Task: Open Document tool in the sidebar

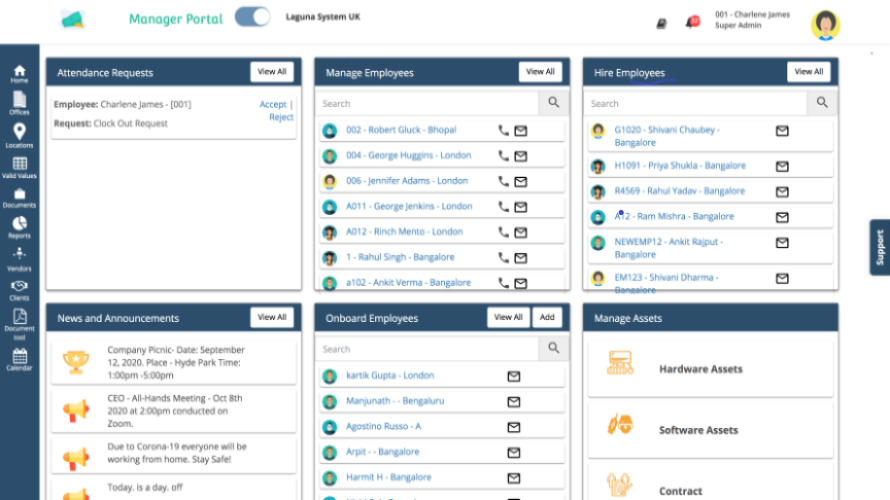Action: click(x=19, y=325)
